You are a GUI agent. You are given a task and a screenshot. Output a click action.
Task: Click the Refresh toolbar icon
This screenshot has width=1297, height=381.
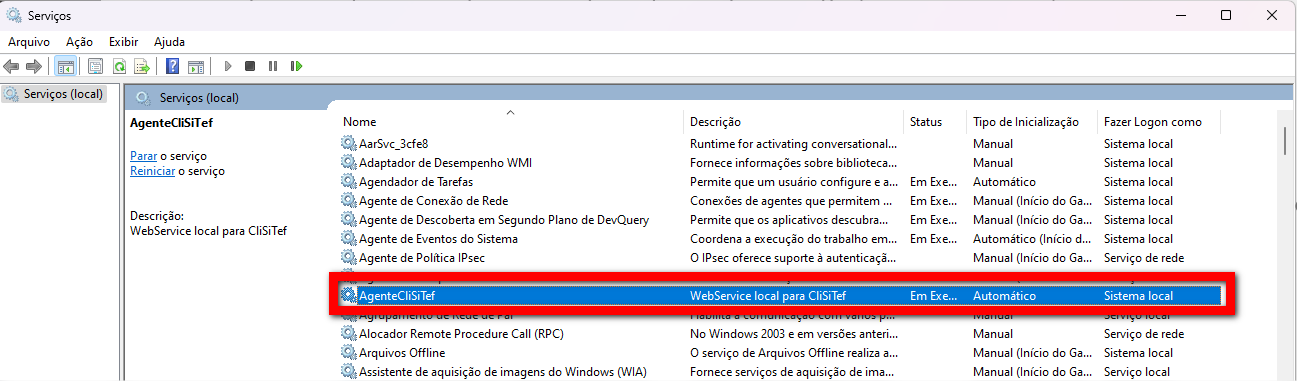point(119,66)
